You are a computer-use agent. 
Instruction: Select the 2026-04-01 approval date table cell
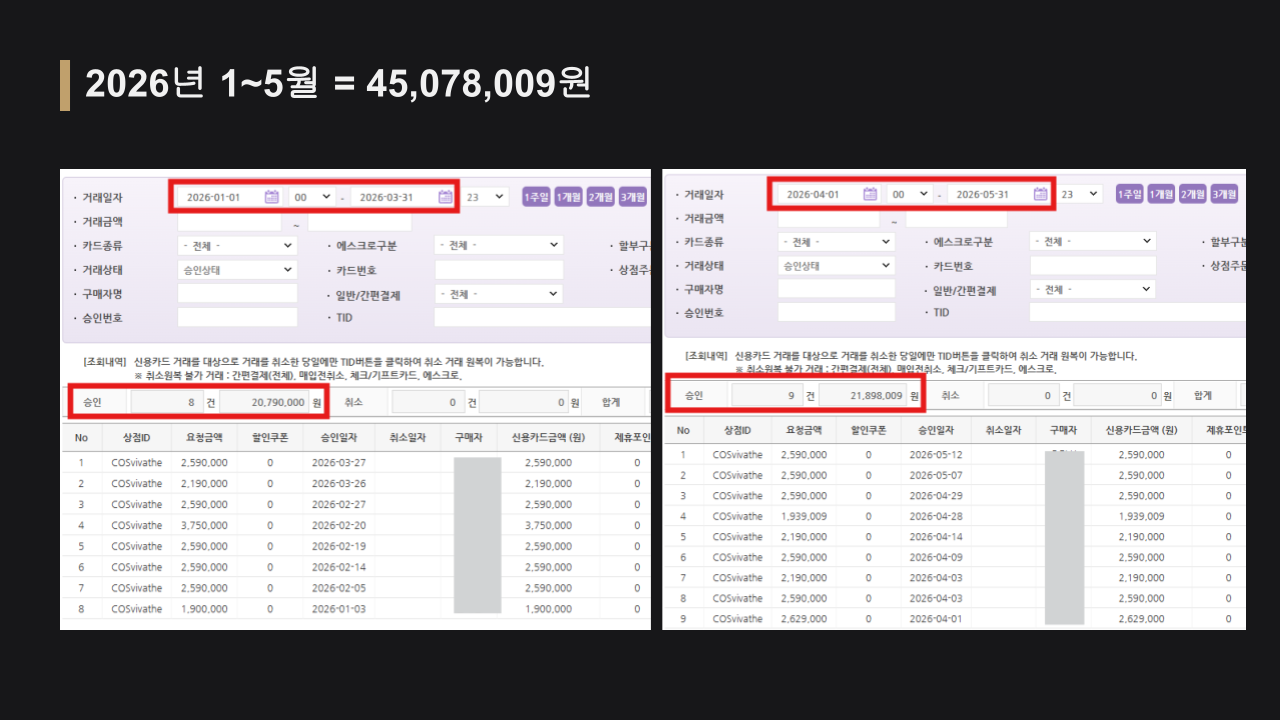[x=935, y=619]
